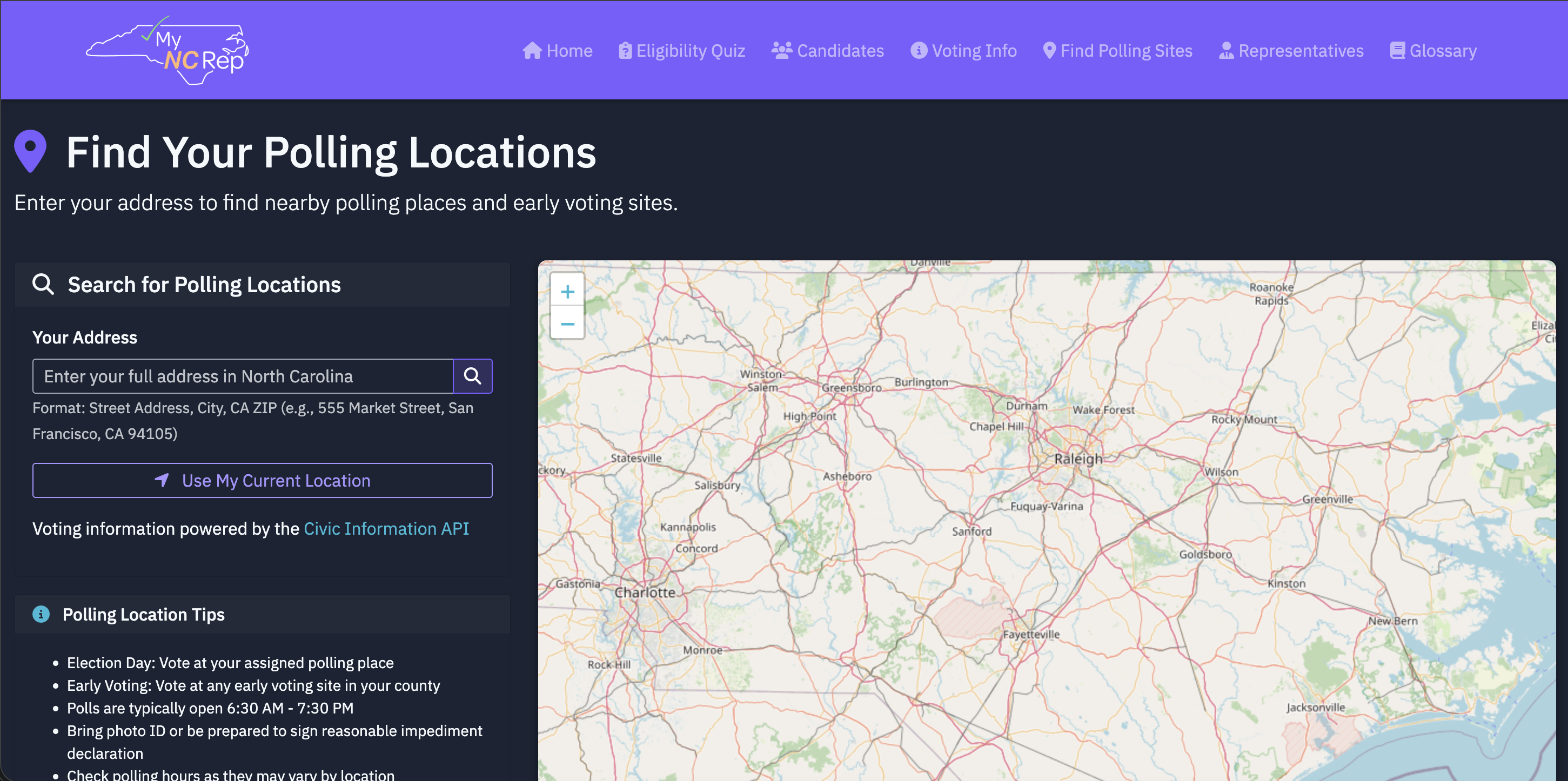Open the Civic Information API link

pos(386,529)
